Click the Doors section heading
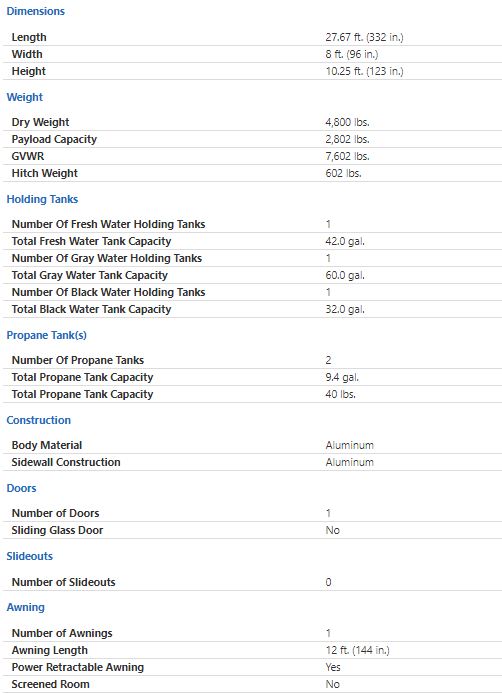 tap(21, 488)
